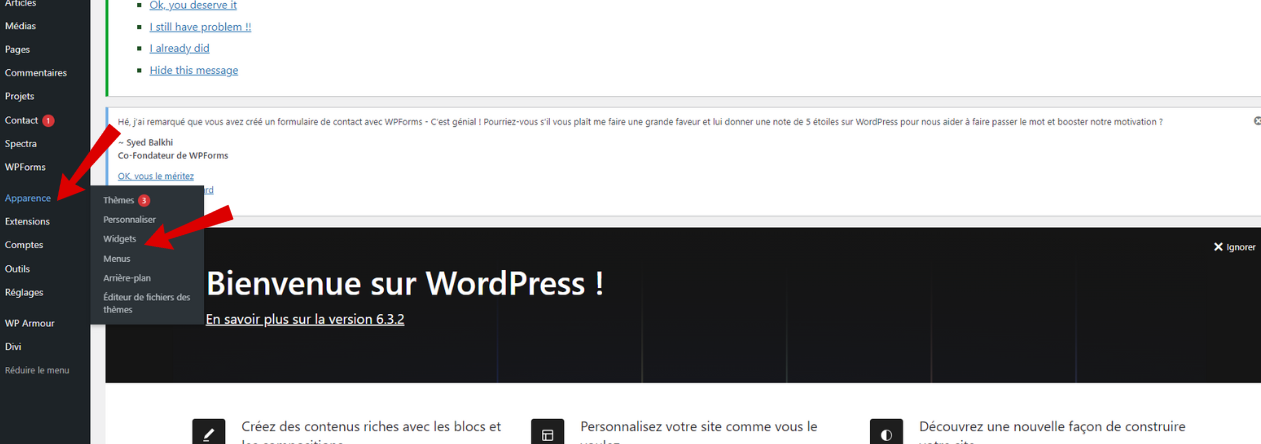1261x444 pixels.
Task: Open Menus under Apparence
Action: pos(117,259)
